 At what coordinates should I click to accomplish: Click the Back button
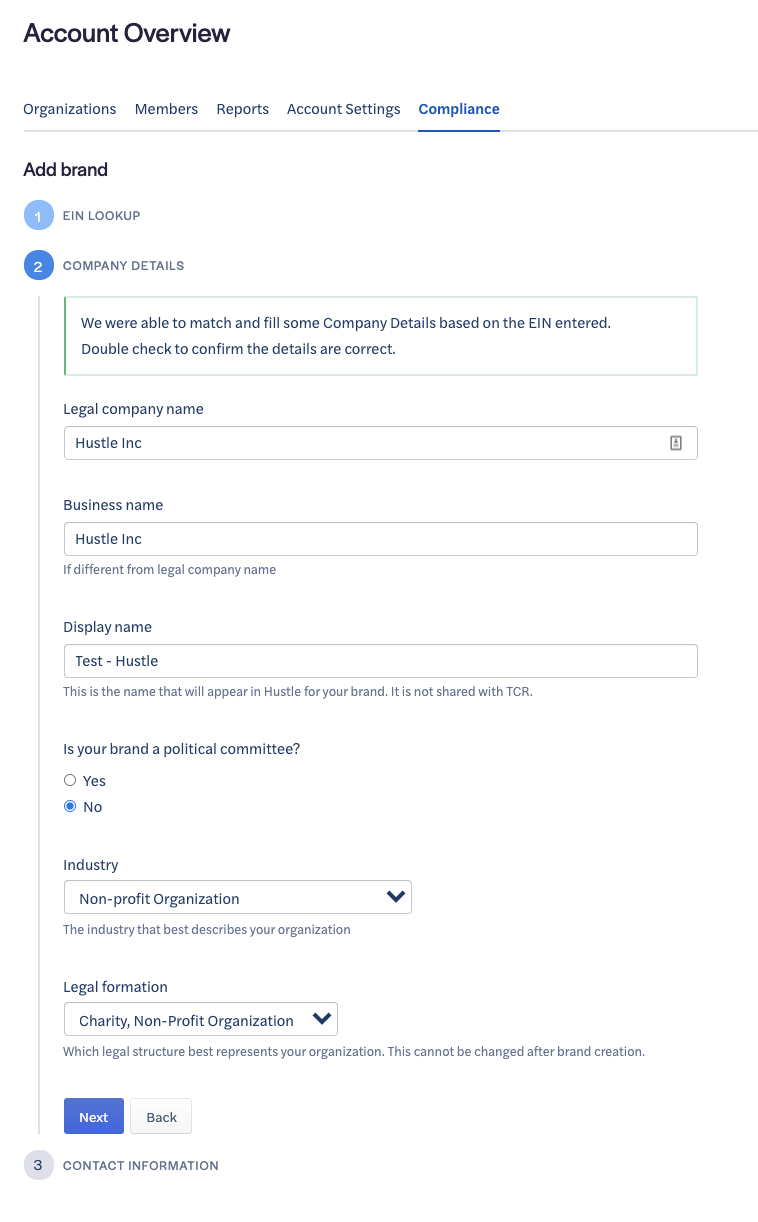click(x=161, y=1117)
